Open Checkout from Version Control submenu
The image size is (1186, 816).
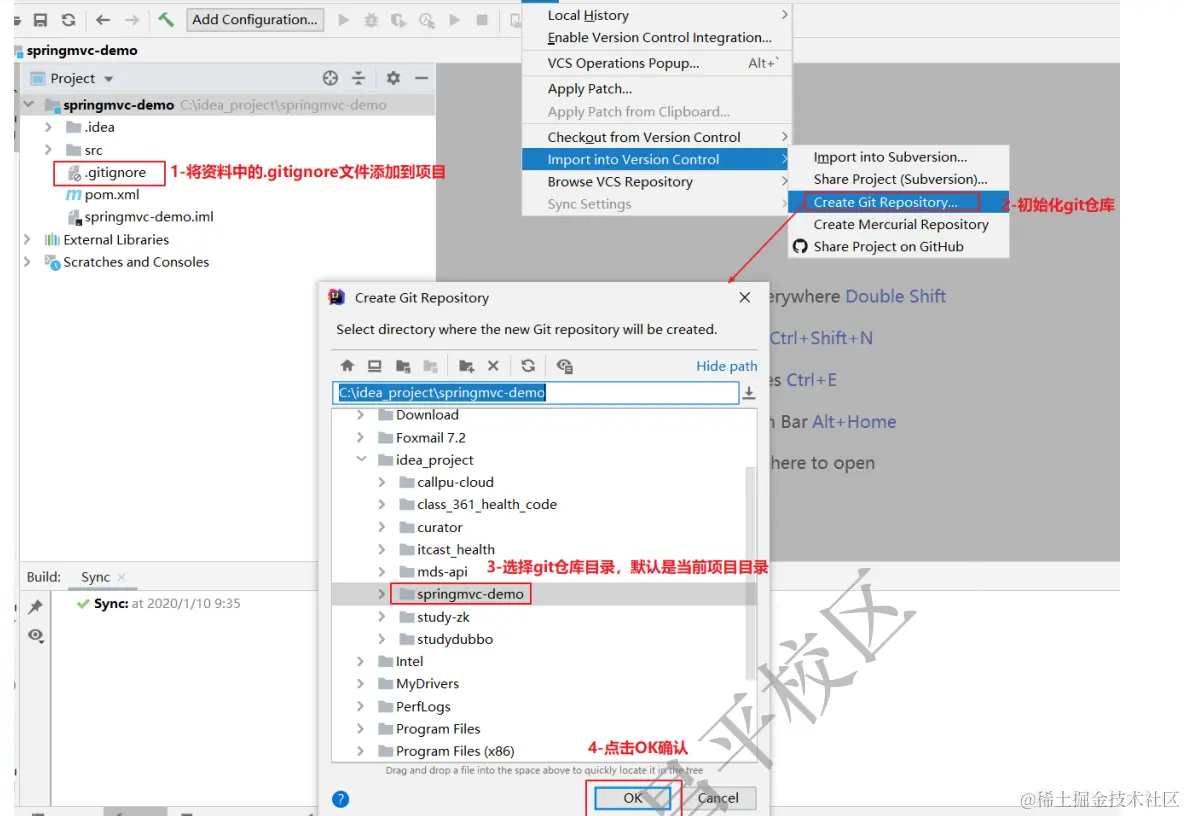point(657,138)
